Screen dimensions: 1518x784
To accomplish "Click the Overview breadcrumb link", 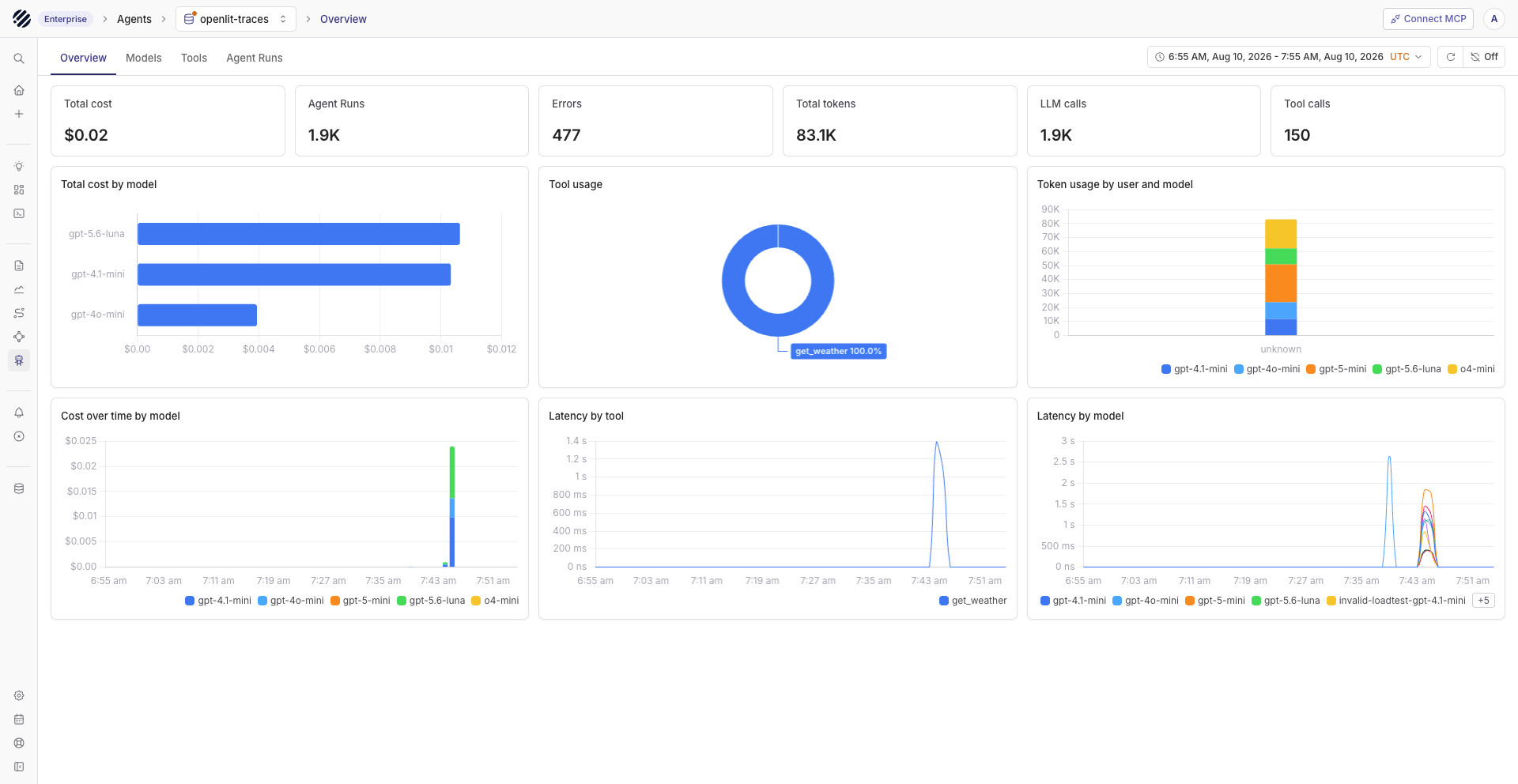I will 343,19.
